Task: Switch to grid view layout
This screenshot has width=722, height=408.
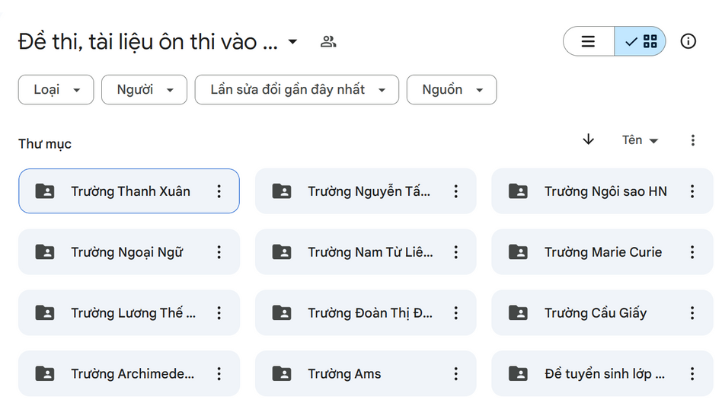Action: tap(640, 41)
